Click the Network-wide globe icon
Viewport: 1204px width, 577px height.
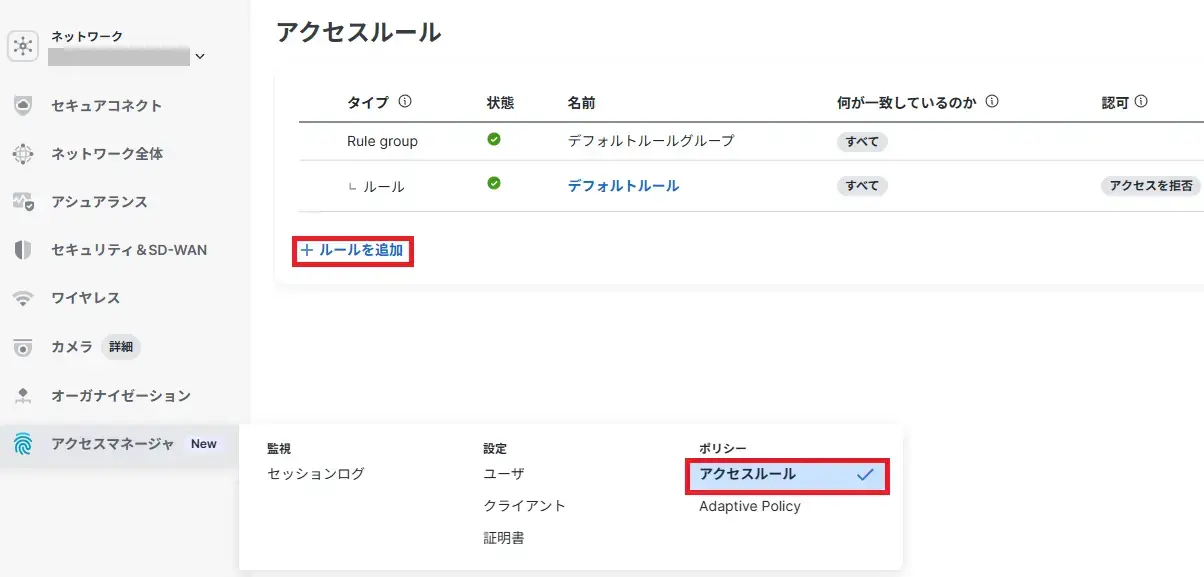pyautogui.click(x=23, y=154)
